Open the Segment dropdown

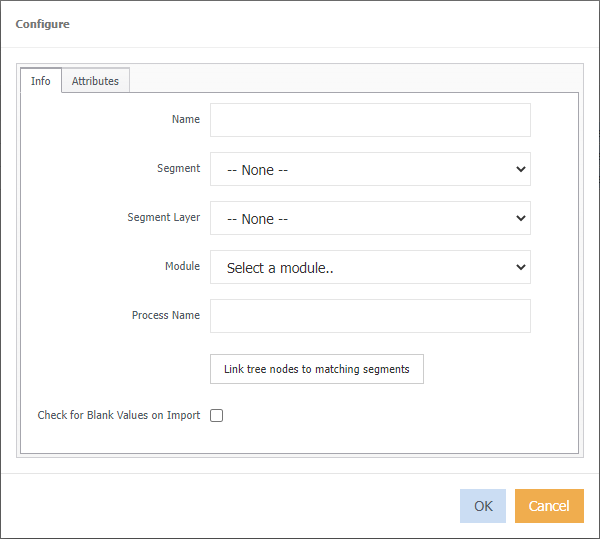pyautogui.click(x=370, y=169)
